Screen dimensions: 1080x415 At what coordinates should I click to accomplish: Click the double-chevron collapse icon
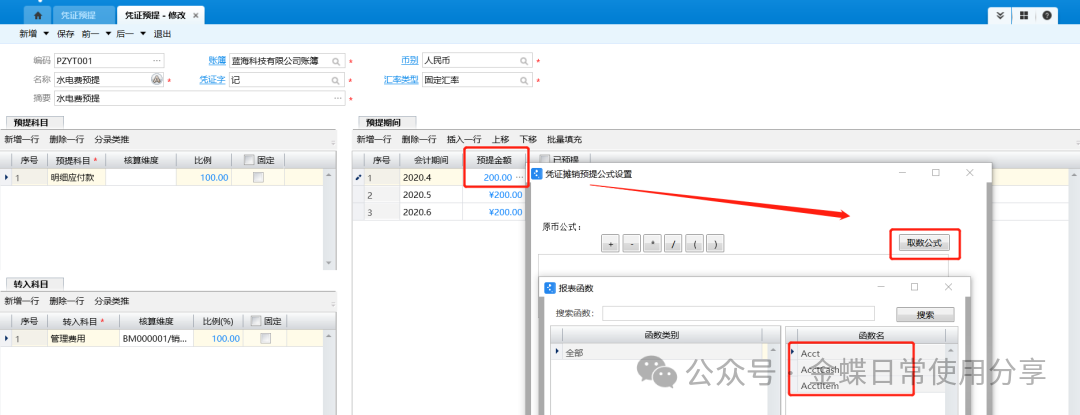coord(1001,16)
